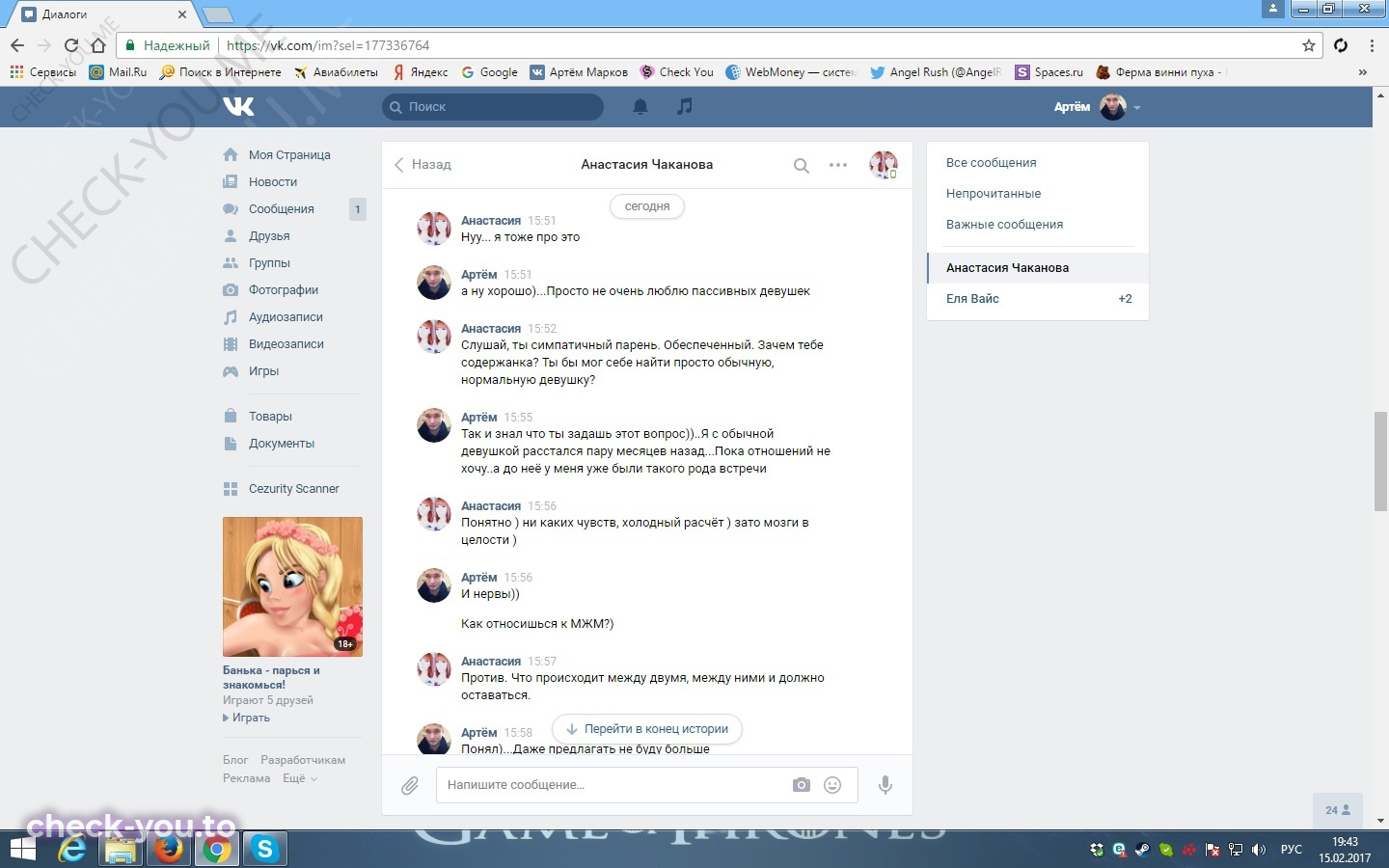Open the emoji smiley picker

(832, 785)
